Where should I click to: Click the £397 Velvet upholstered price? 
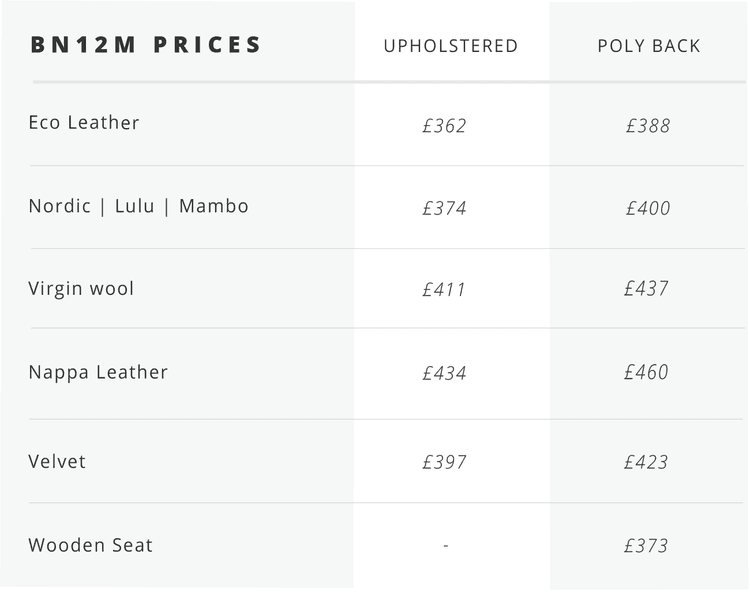point(444,462)
